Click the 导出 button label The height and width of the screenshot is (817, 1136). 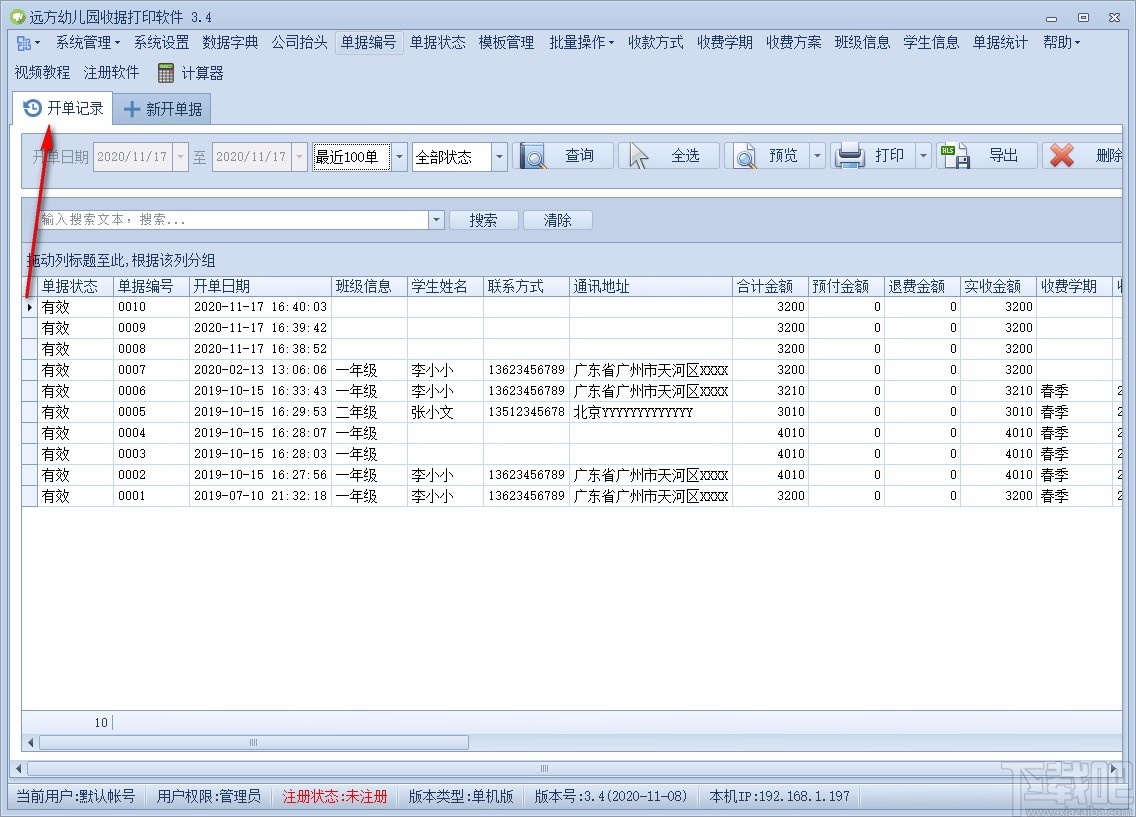[x=1003, y=156]
